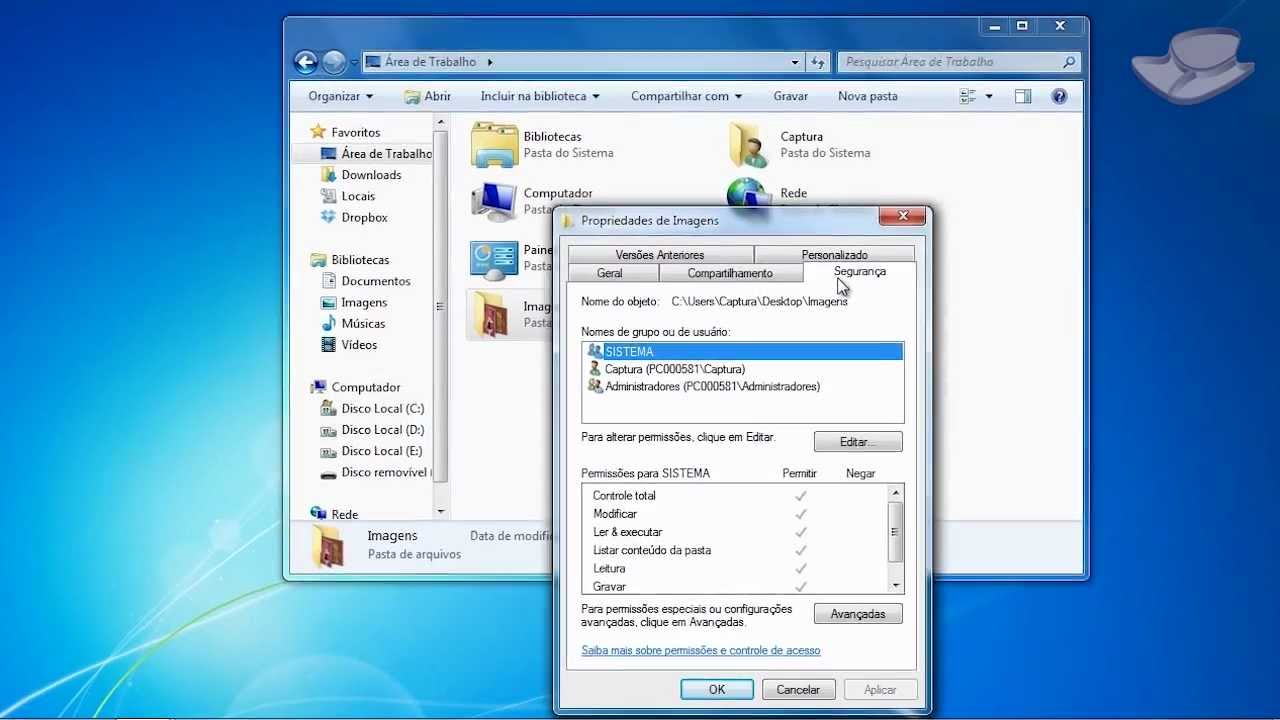Close the Propriedades de Imagens dialog
The width and height of the screenshot is (1280, 720).
point(902,216)
